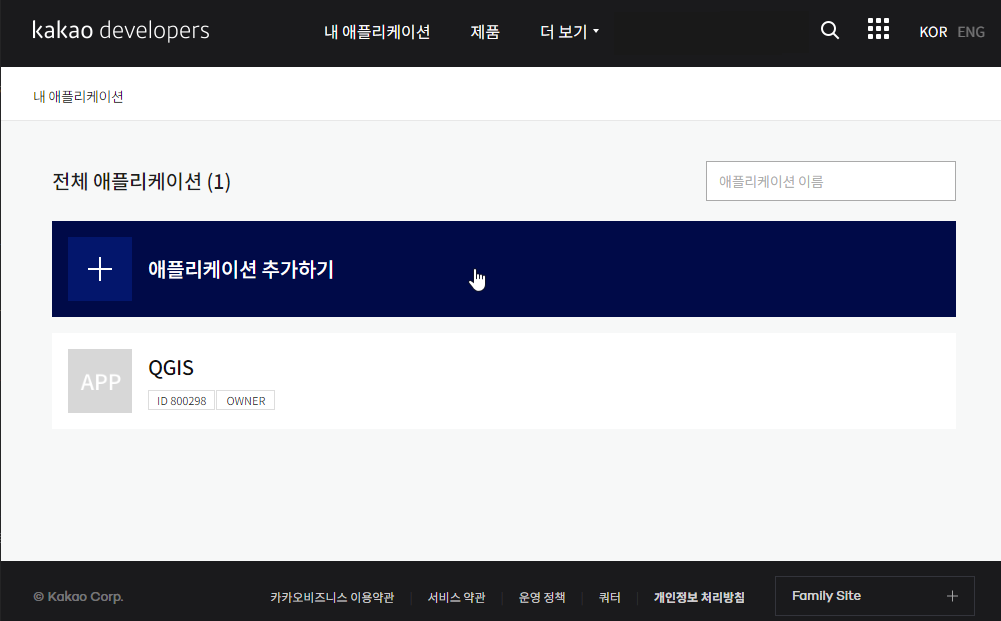Focus the 애플리케이션 이름 search field
The height and width of the screenshot is (621, 1001).
(831, 181)
